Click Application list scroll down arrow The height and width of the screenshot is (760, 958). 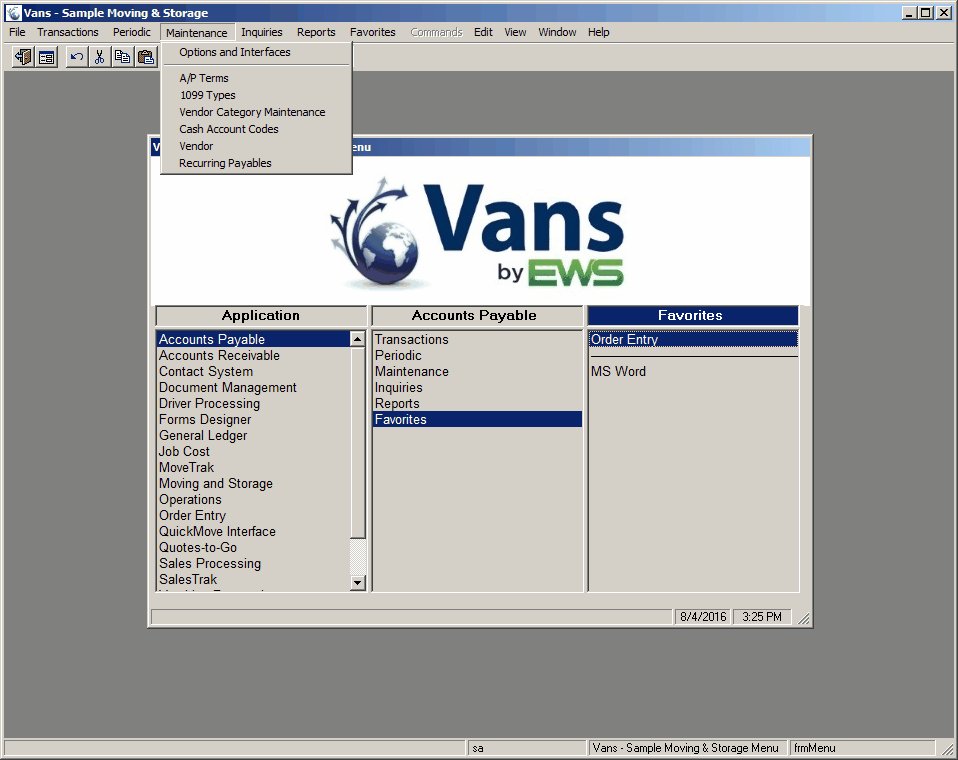(x=358, y=583)
